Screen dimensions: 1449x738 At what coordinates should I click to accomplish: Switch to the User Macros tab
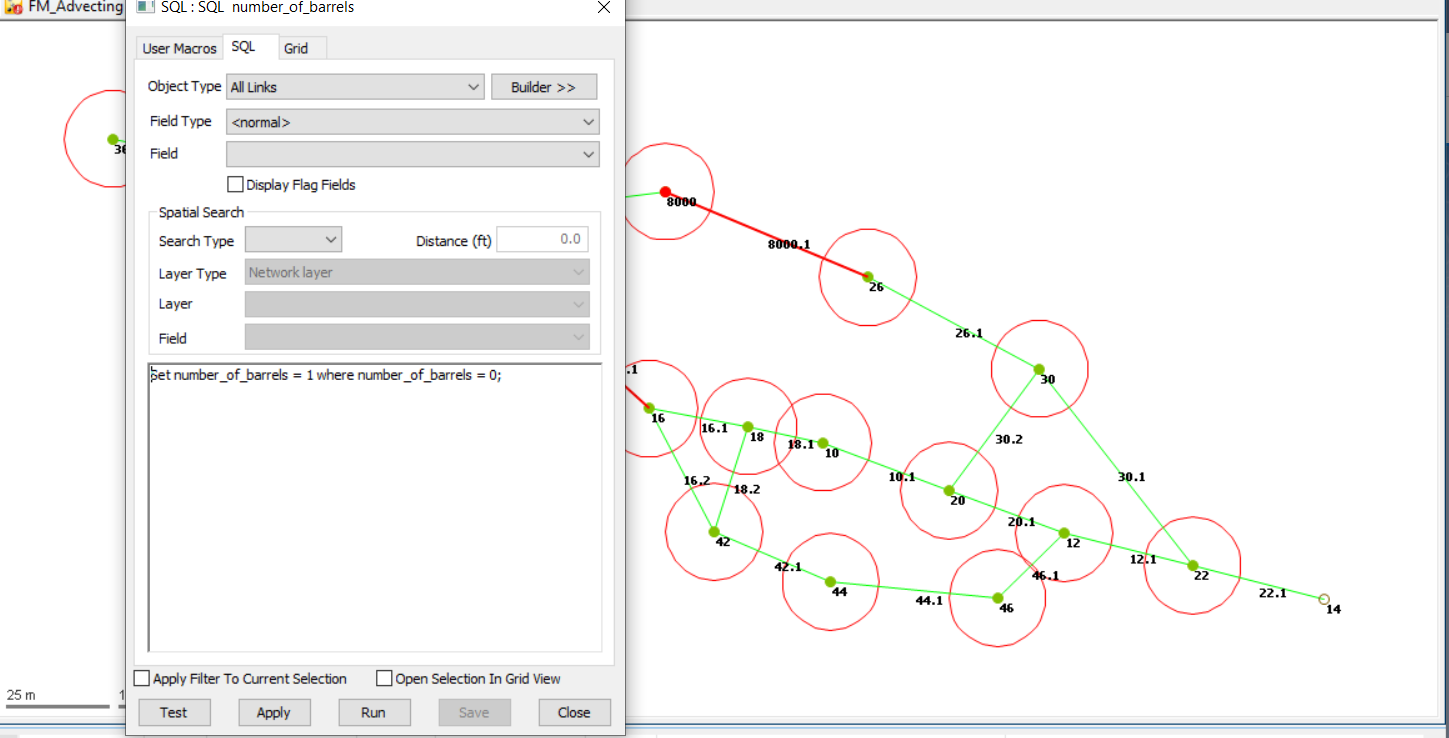179,47
